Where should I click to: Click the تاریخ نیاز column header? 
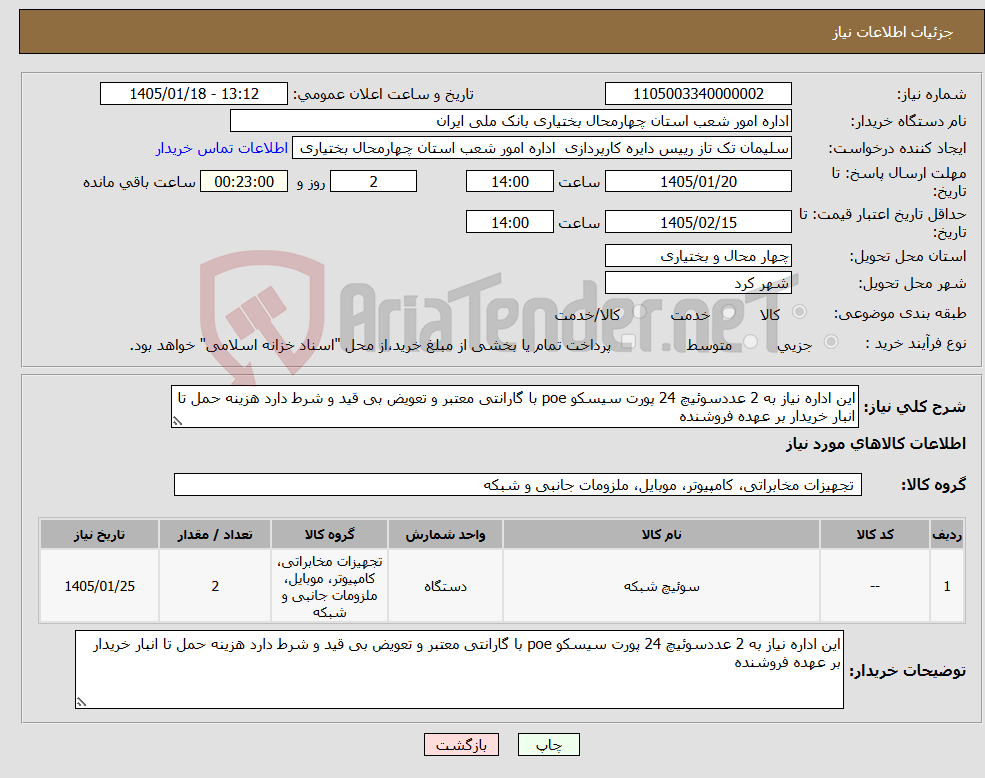click(x=99, y=534)
